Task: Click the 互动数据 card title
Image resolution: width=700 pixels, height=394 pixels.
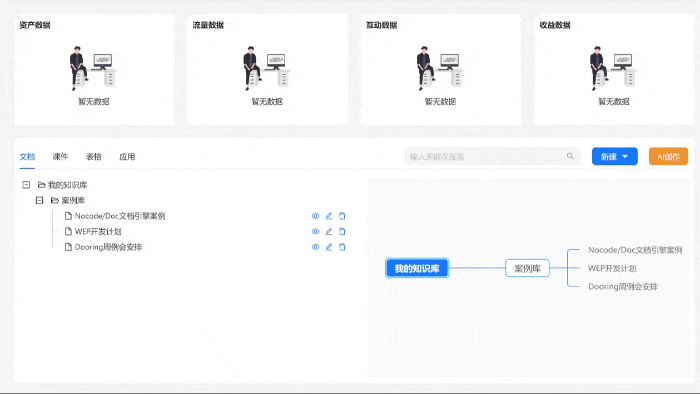Action: pos(382,25)
